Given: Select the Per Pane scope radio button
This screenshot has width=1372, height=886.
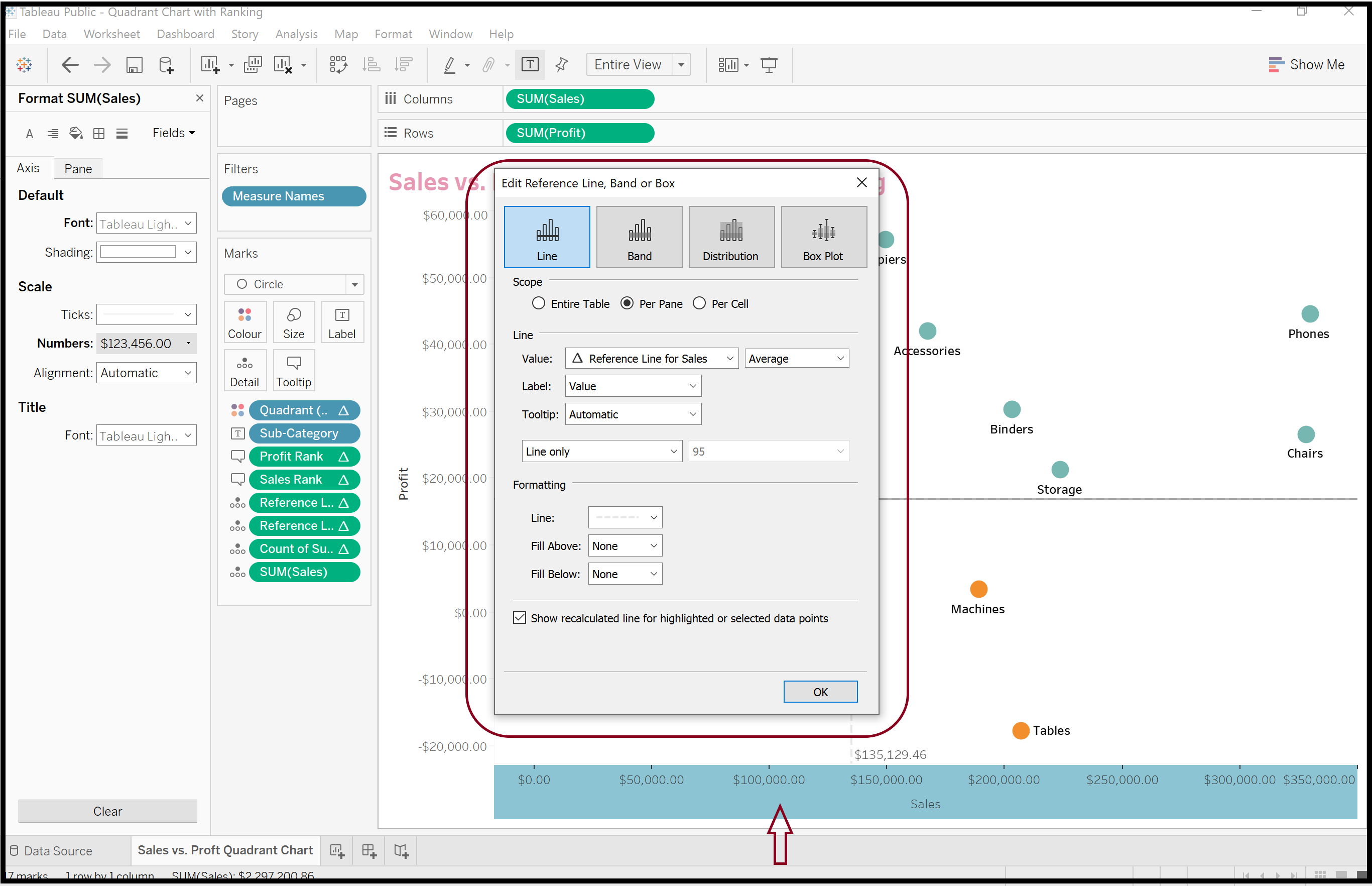Looking at the screenshot, I should 627,303.
